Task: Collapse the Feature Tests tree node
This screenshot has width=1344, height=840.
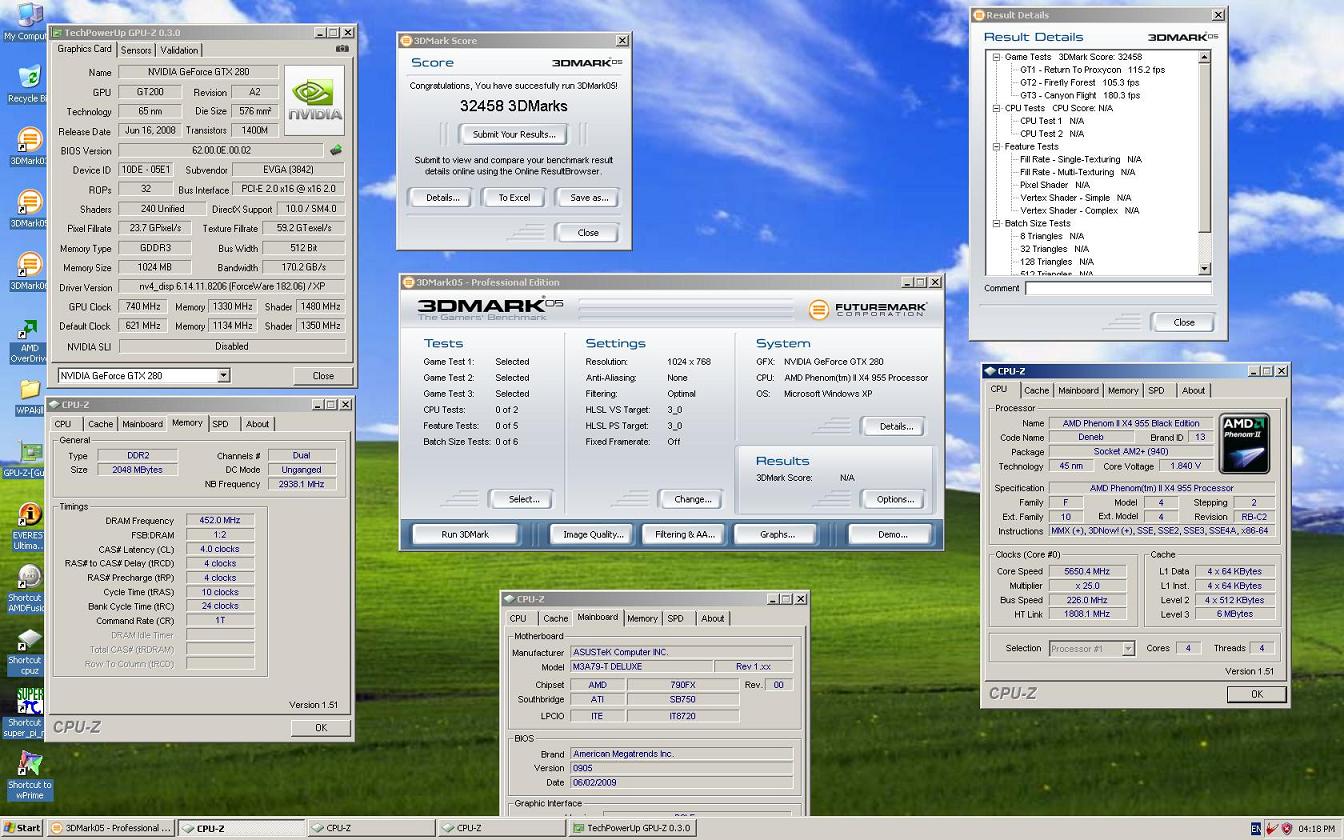Action: 996,146
